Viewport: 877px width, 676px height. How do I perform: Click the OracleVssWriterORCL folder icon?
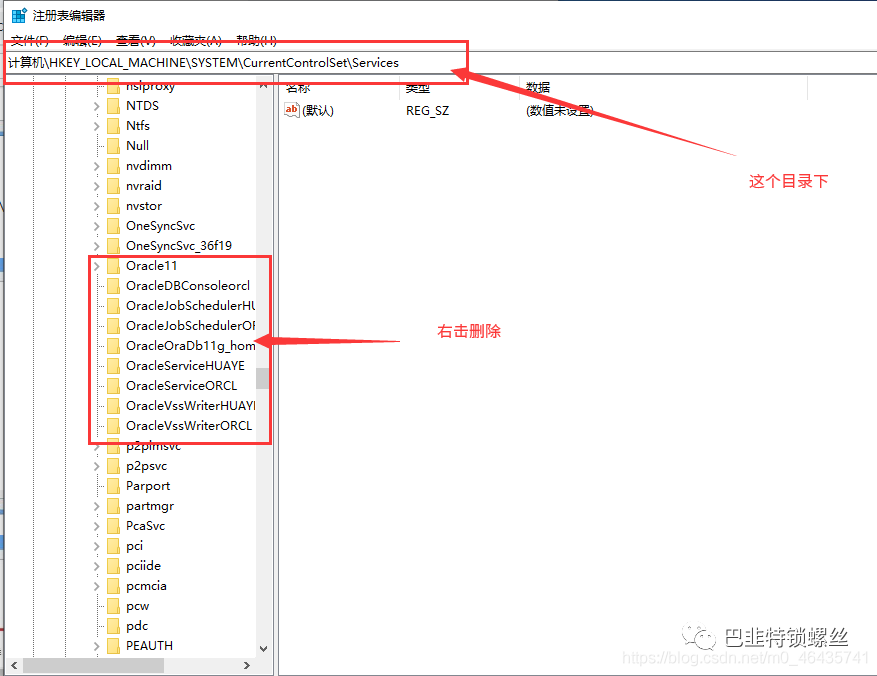point(113,426)
